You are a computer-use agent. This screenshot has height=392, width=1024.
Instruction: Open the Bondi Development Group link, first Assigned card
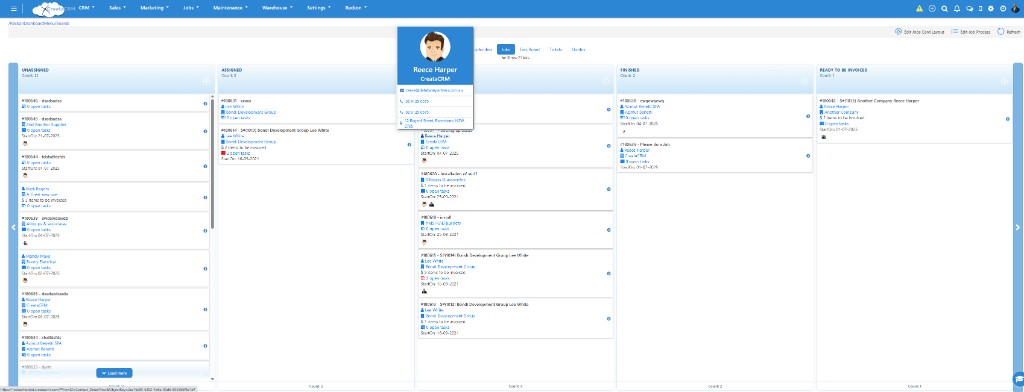[x=251, y=112]
